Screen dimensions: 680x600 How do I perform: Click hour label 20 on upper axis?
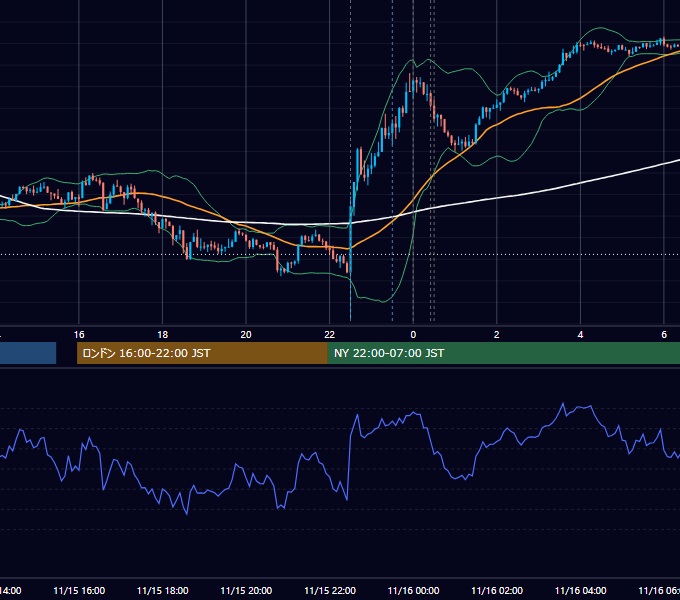[x=246, y=335]
